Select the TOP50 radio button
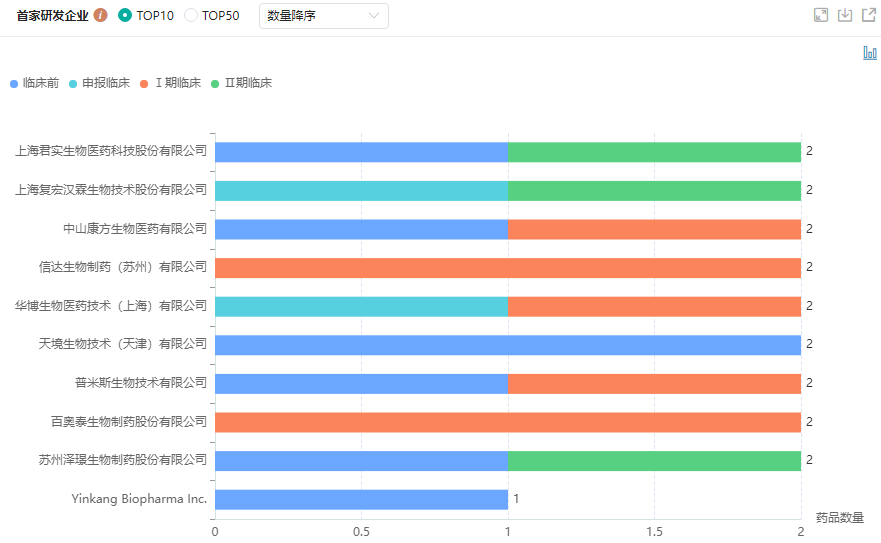 (x=191, y=16)
